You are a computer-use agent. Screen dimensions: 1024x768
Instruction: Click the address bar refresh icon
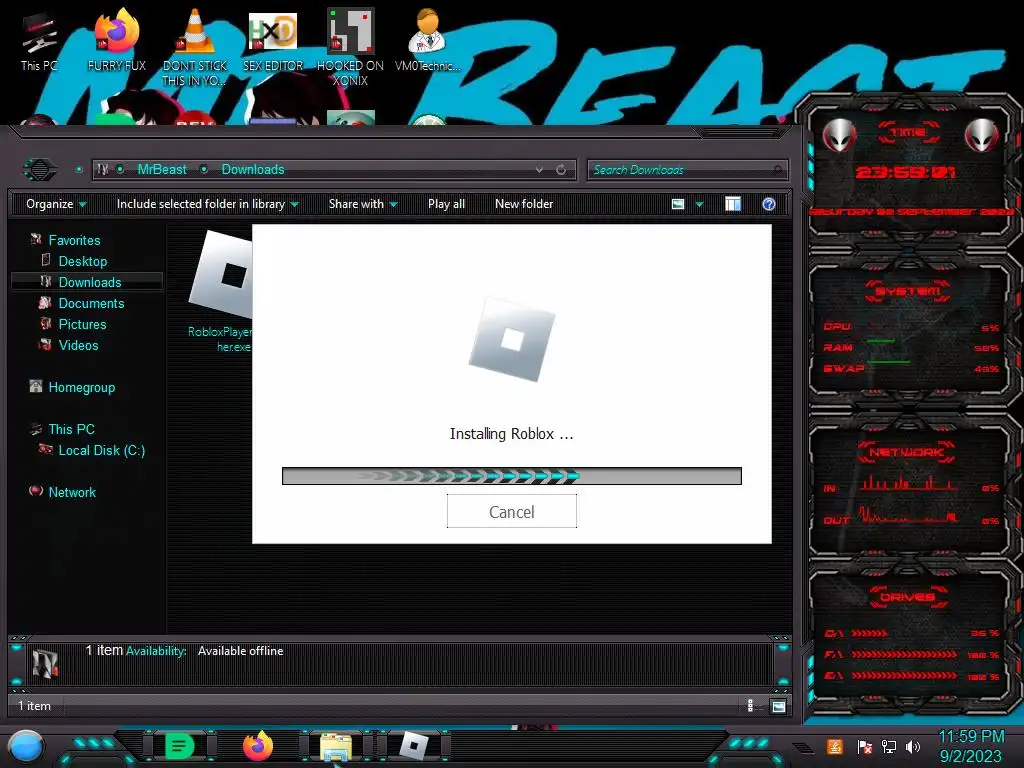[x=561, y=170]
